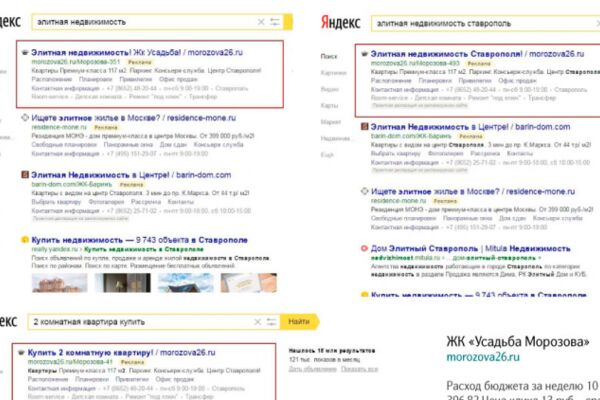
Task: Click the "morozova26.ru/Морозова-351" green URL
Action: pyautogui.click(x=76, y=62)
